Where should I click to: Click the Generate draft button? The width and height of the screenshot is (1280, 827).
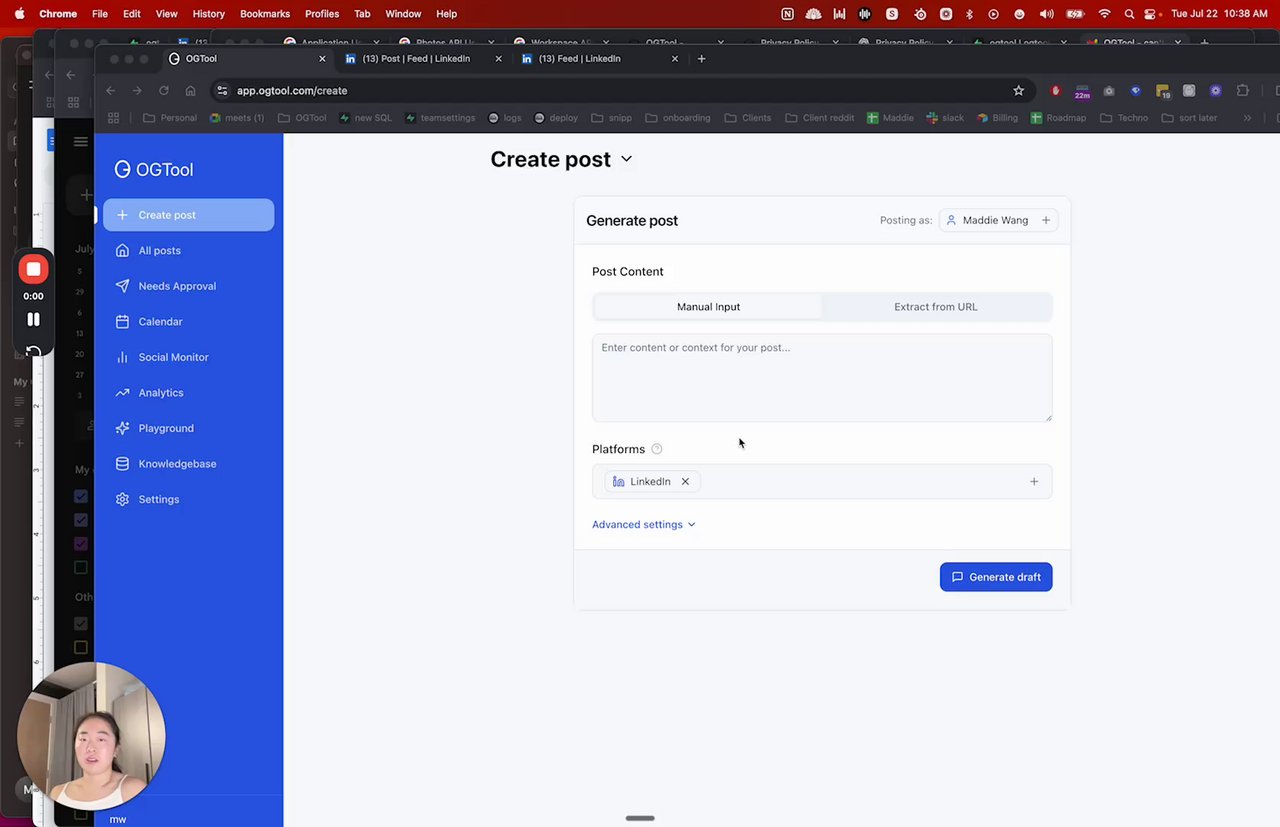(996, 577)
